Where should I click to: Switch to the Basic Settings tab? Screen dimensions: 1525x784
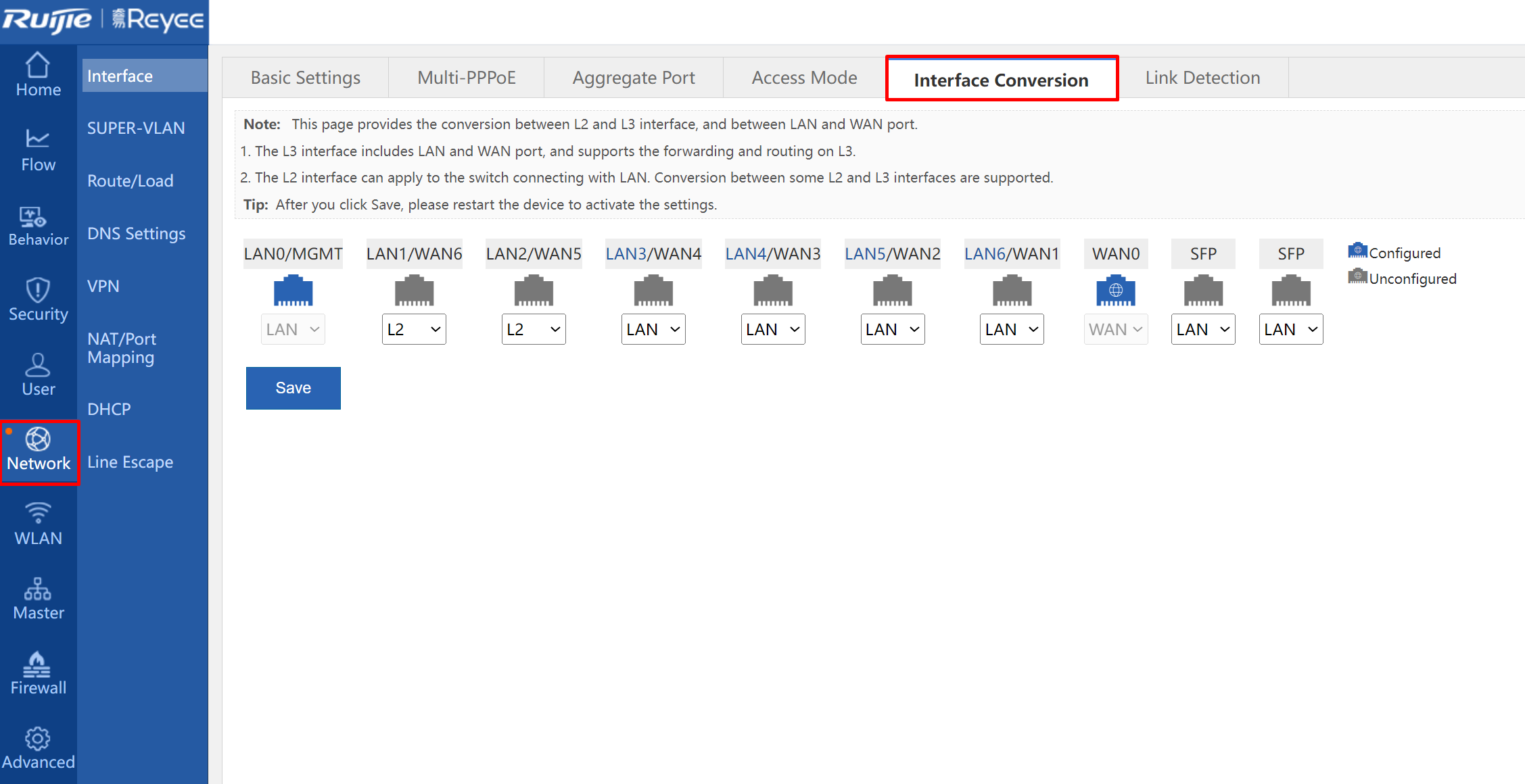[x=305, y=77]
